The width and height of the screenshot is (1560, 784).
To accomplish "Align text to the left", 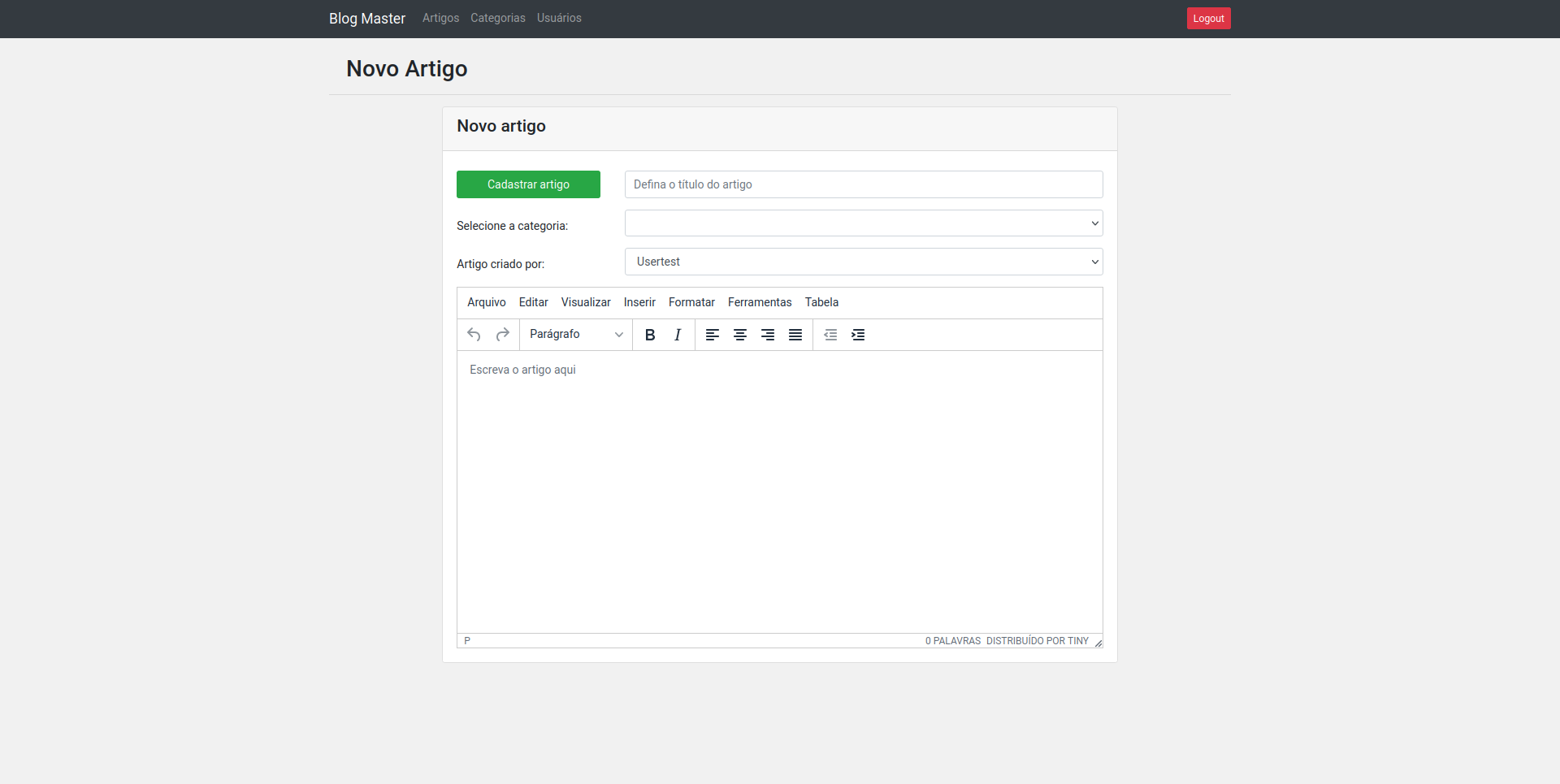I will (x=713, y=334).
